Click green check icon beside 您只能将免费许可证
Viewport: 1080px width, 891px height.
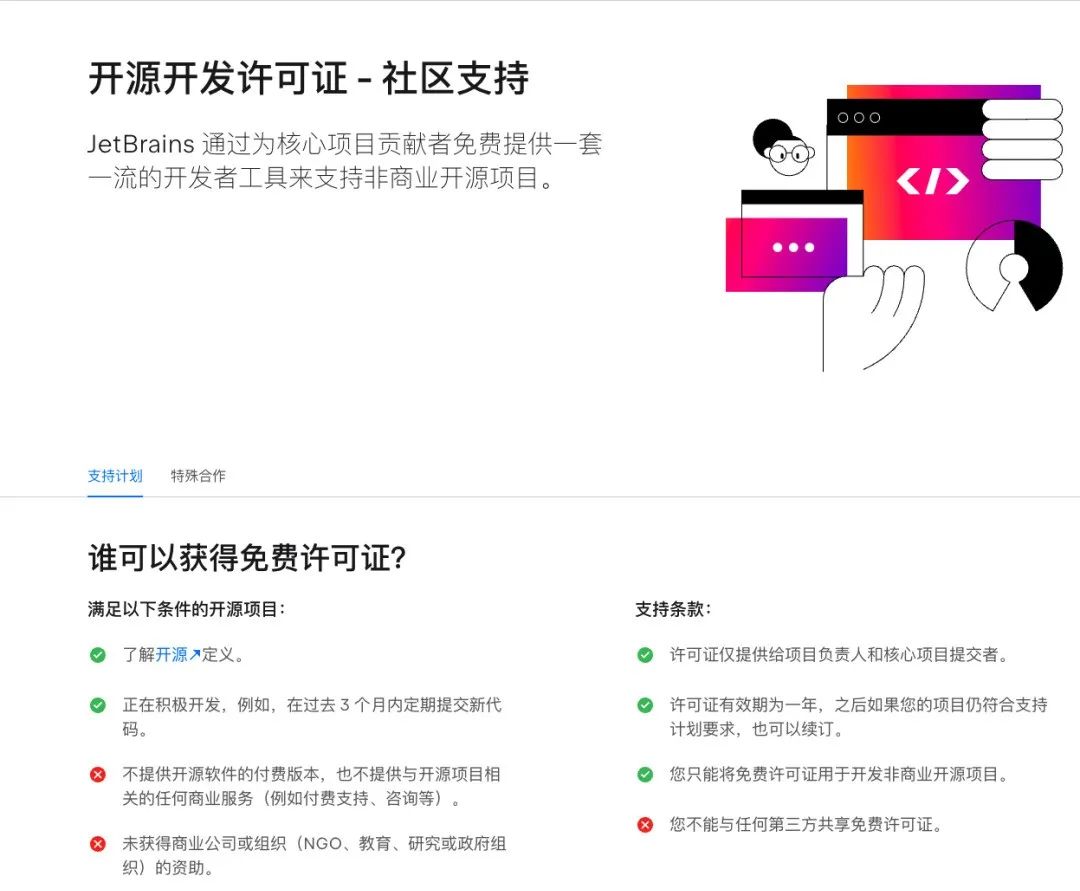click(x=645, y=775)
